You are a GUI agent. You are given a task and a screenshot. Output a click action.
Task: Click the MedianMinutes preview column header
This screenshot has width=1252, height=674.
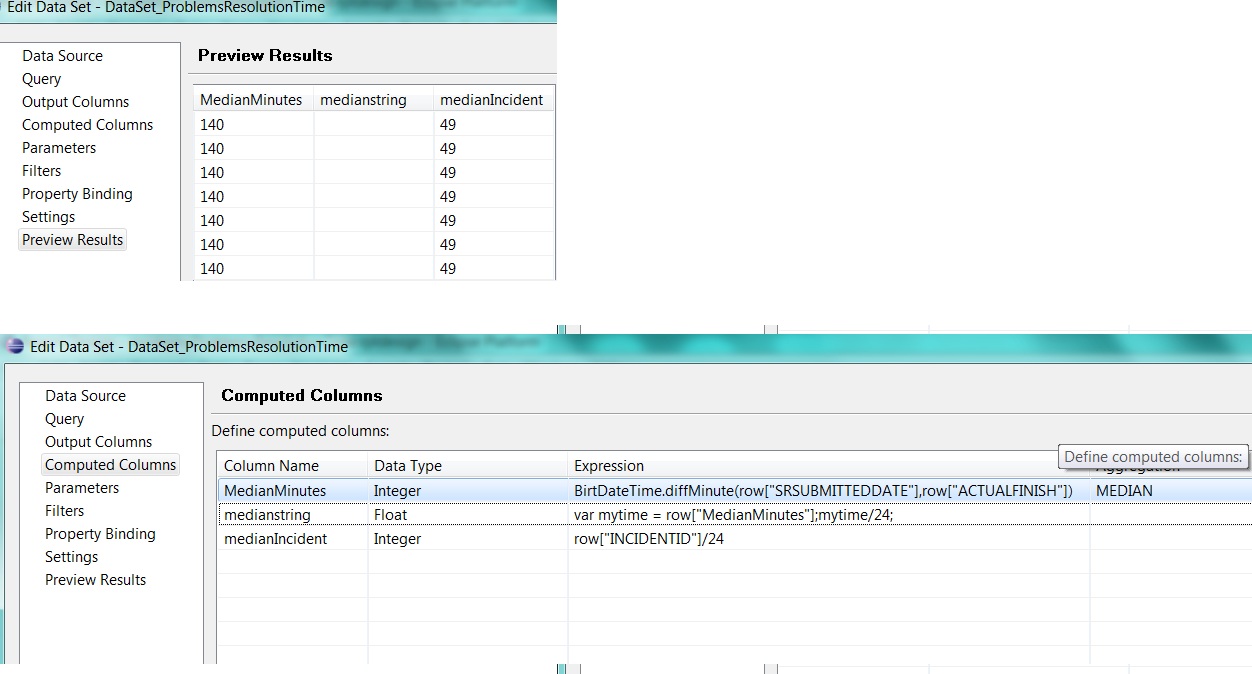coord(253,99)
